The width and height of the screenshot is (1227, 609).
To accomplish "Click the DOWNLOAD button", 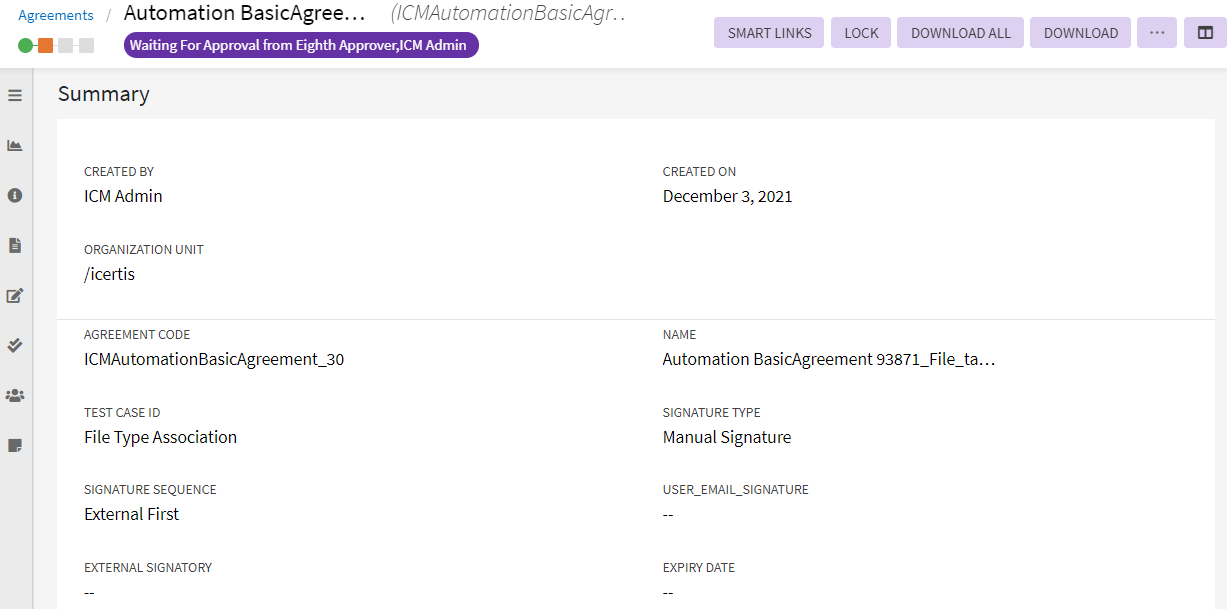I will (x=1081, y=33).
